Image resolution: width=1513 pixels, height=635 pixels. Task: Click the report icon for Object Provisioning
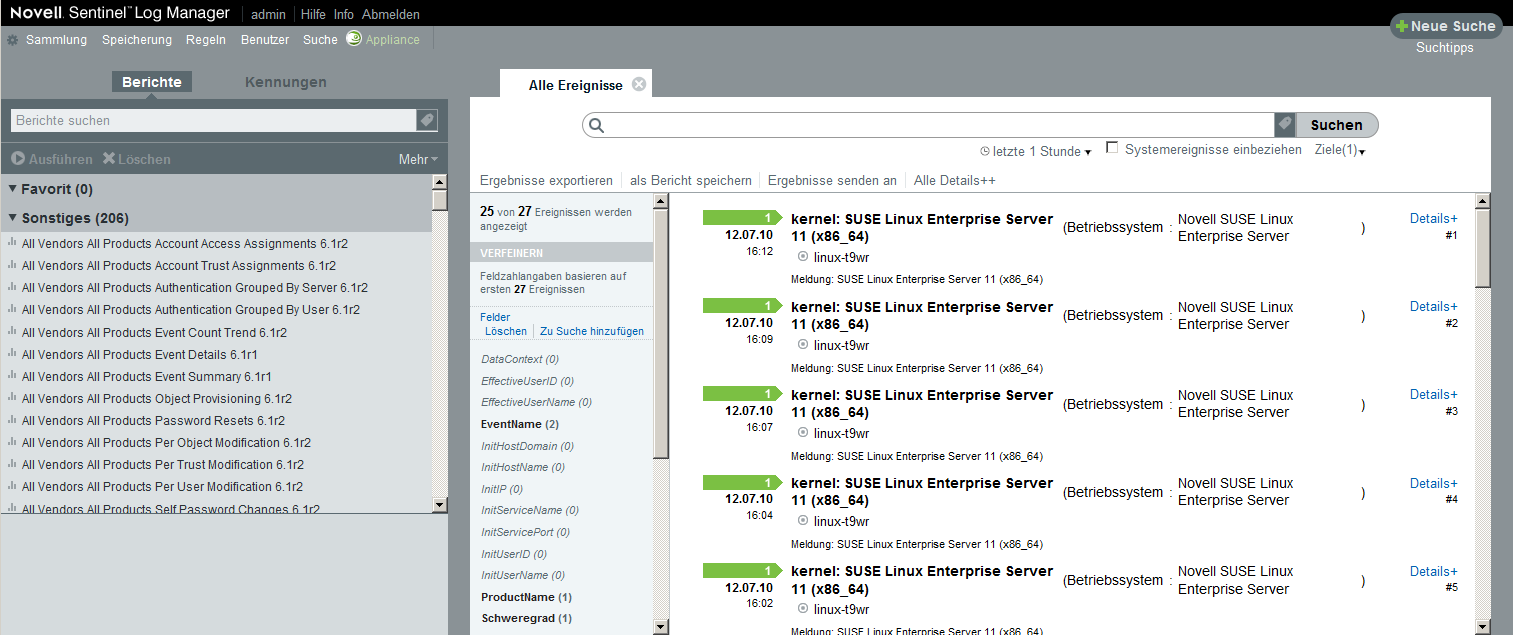(x=11, y=398)
